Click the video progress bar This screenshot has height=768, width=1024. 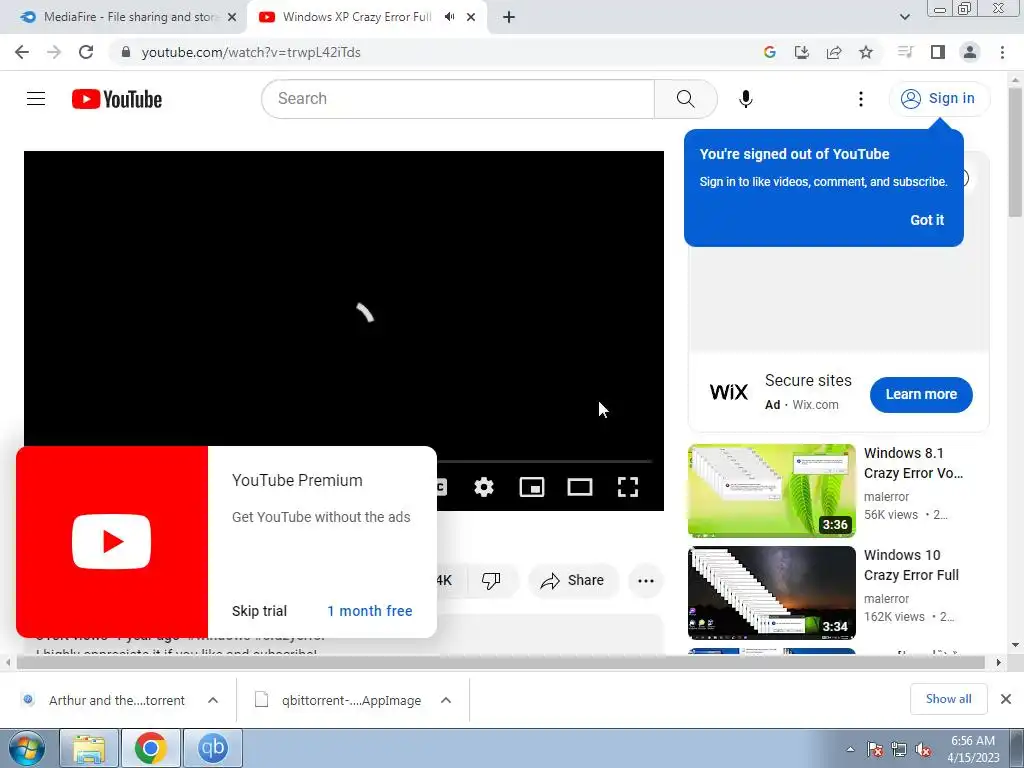(x=544, y=462)
